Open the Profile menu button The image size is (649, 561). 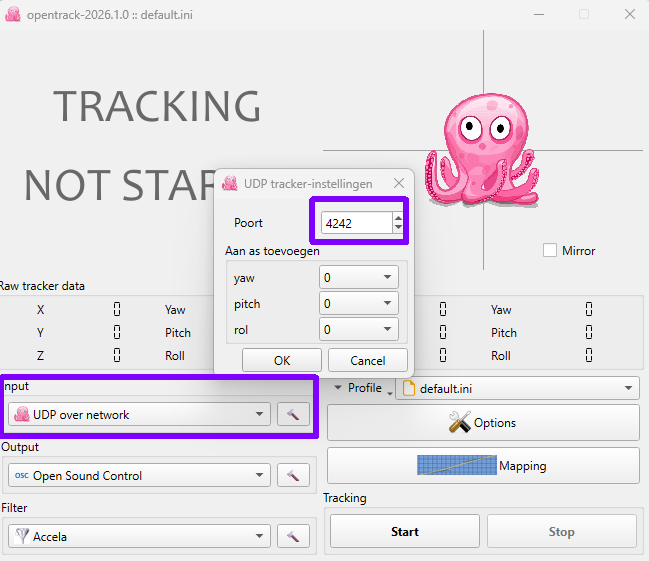click(x=361, y=388)
